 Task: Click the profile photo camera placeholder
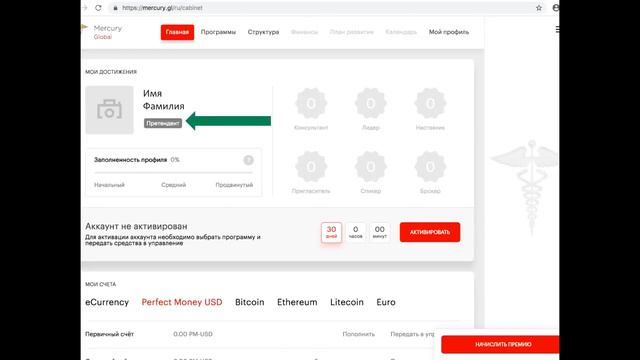(109, 110)
